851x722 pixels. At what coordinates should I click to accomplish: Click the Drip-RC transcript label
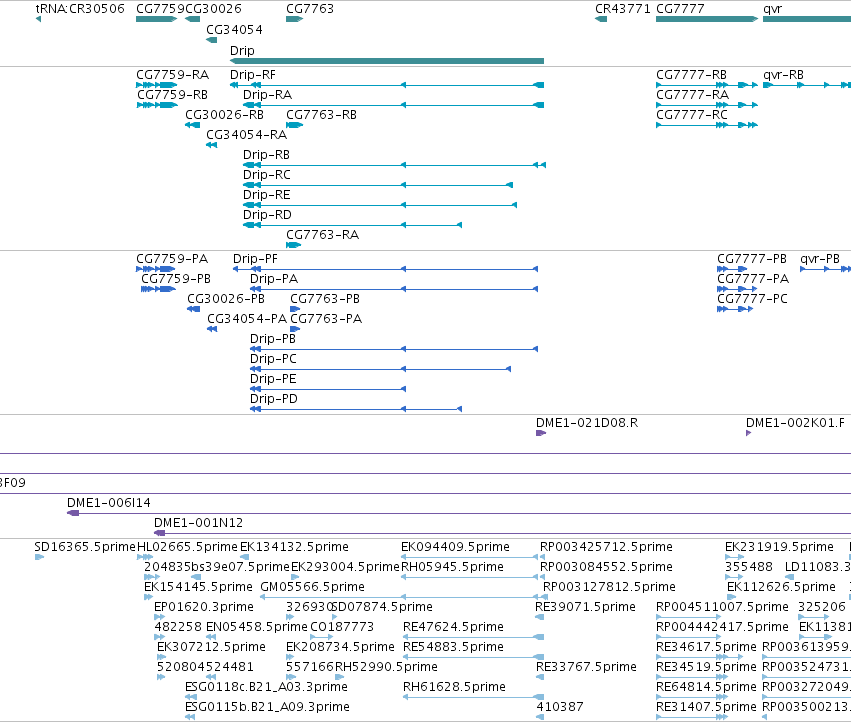point(266,175)
